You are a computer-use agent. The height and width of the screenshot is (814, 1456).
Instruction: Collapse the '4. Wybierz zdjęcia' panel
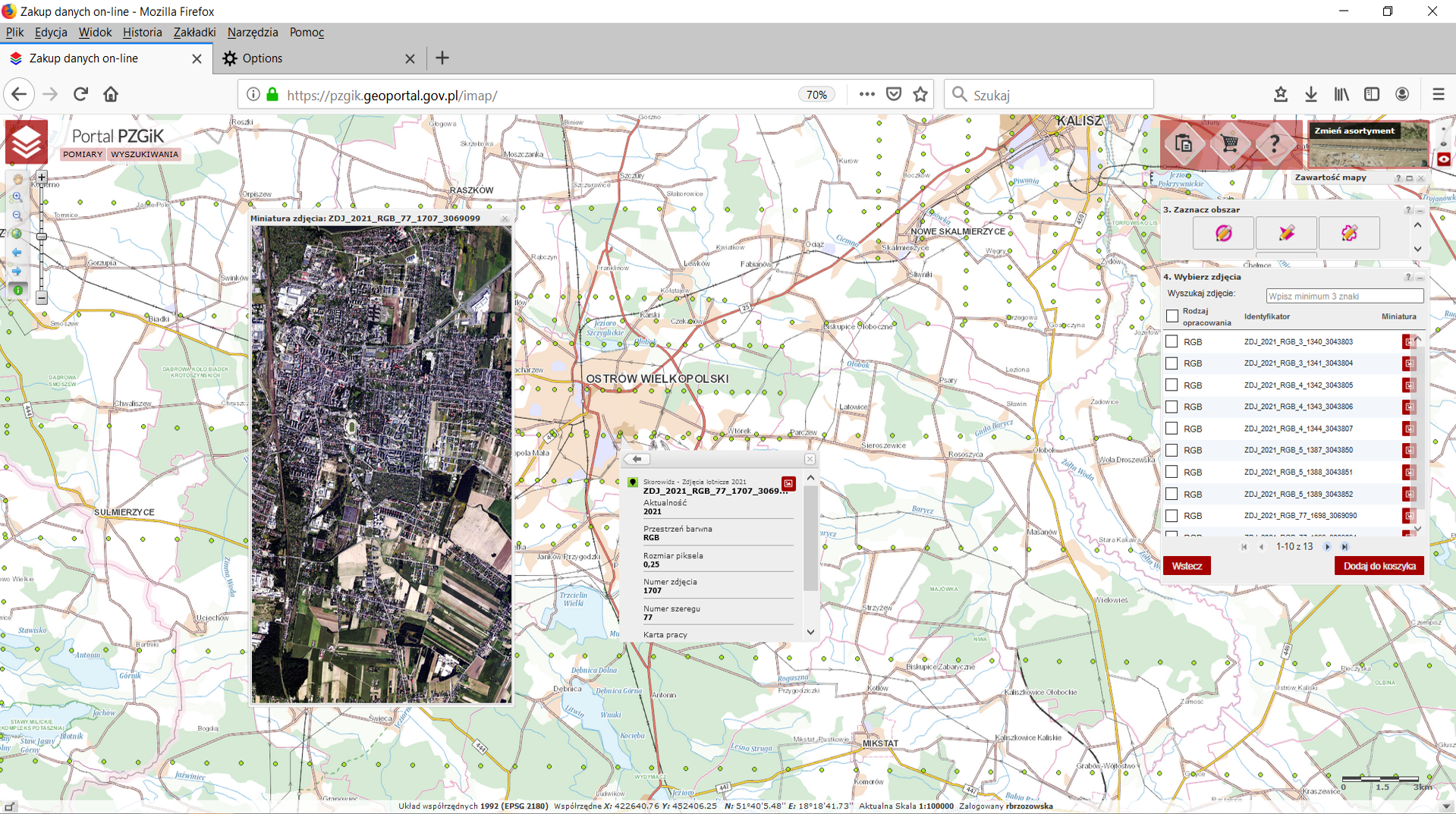pos(1420,278)
